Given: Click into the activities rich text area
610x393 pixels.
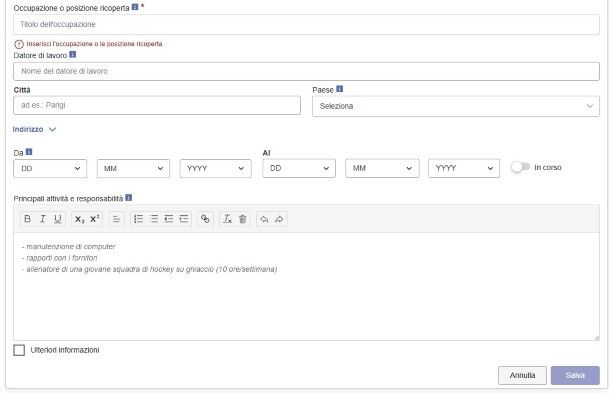Looking at the screenshot, I should pos(306,287).
